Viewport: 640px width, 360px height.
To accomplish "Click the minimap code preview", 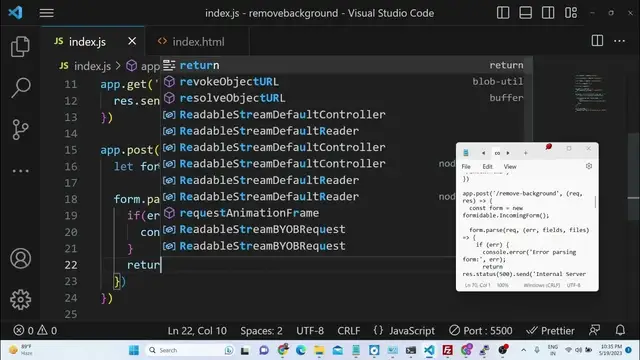I will click(590, 93).
